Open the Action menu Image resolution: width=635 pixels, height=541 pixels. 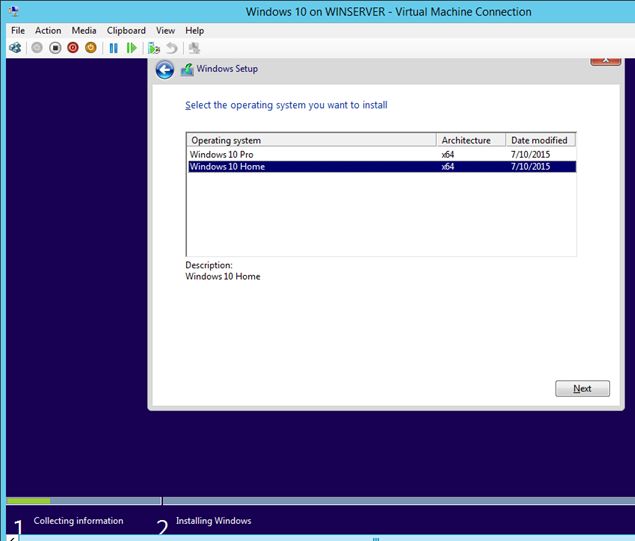coord(48,31)
